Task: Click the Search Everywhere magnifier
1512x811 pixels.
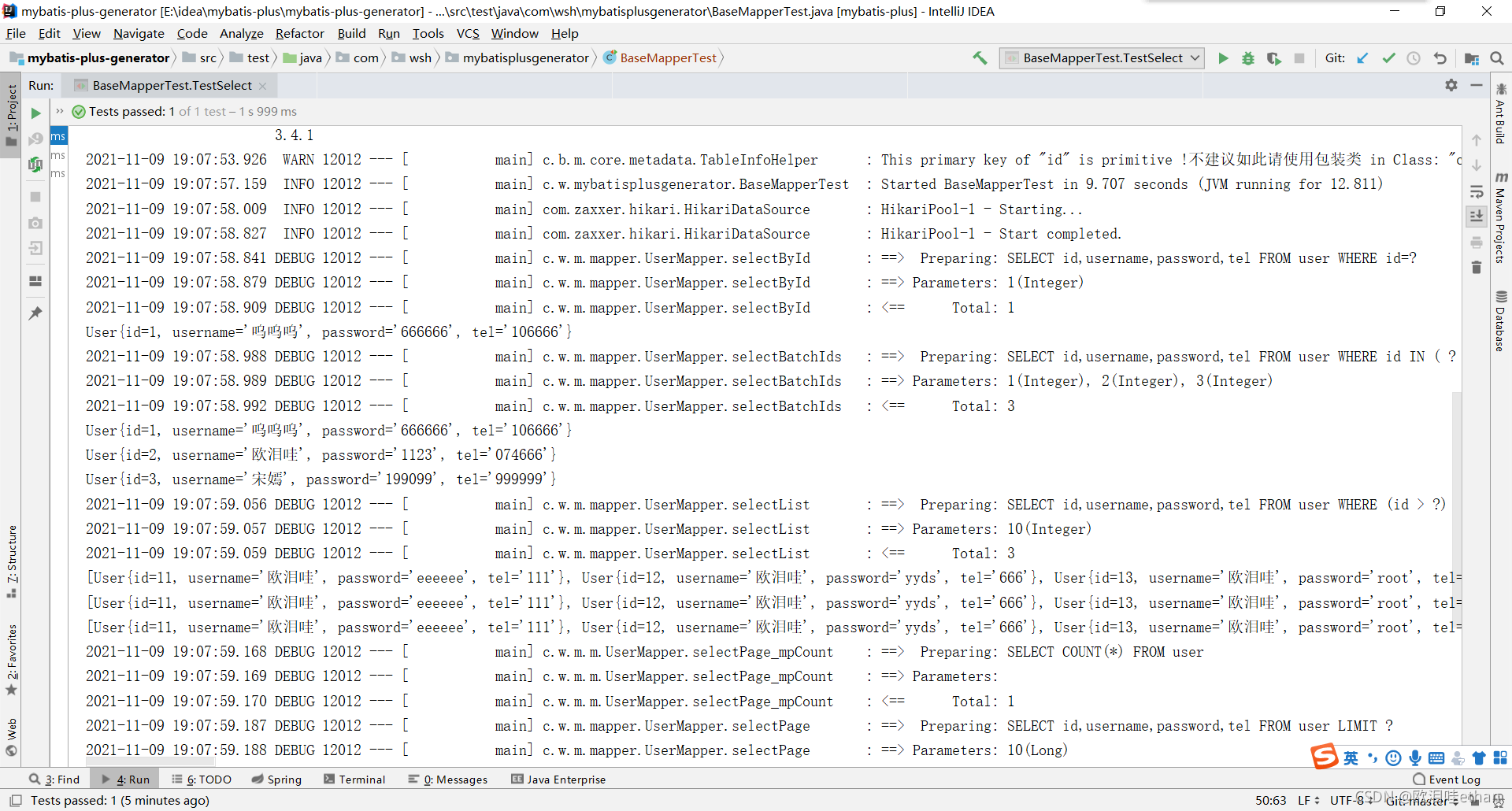Action: click(x=1497, y=58)
